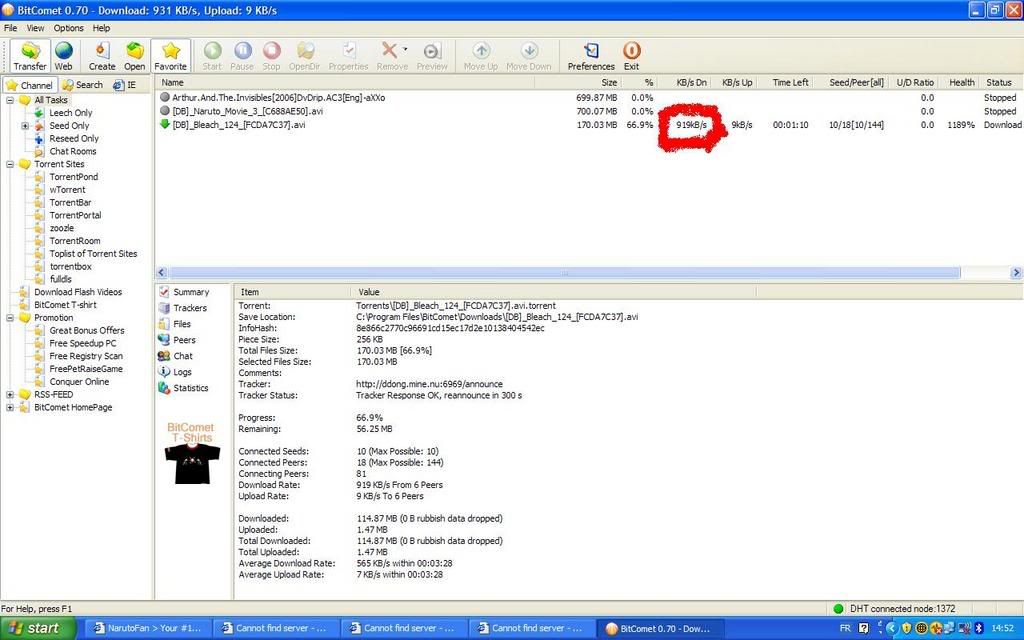Click the Windows start button

pyautogui.click(x=38, y=628)
